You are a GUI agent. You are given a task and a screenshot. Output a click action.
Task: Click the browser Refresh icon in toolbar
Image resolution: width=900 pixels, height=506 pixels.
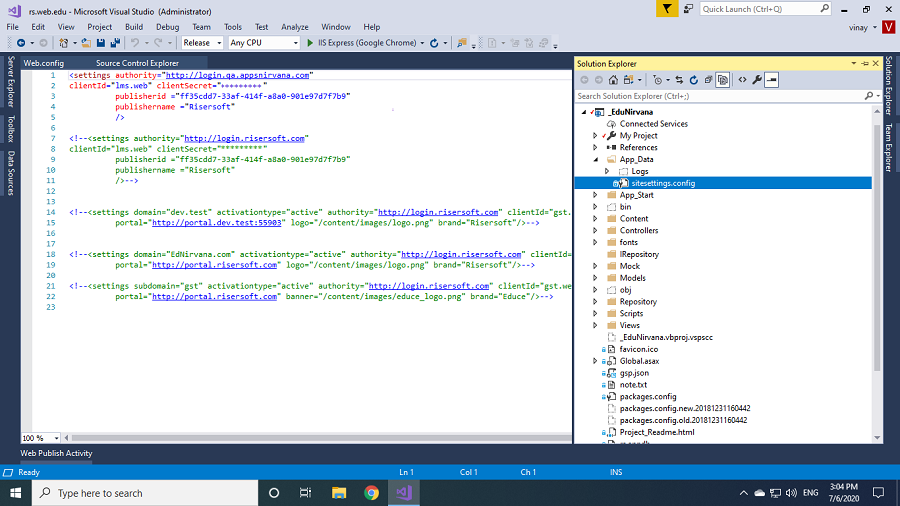click(x=434, y=43)
